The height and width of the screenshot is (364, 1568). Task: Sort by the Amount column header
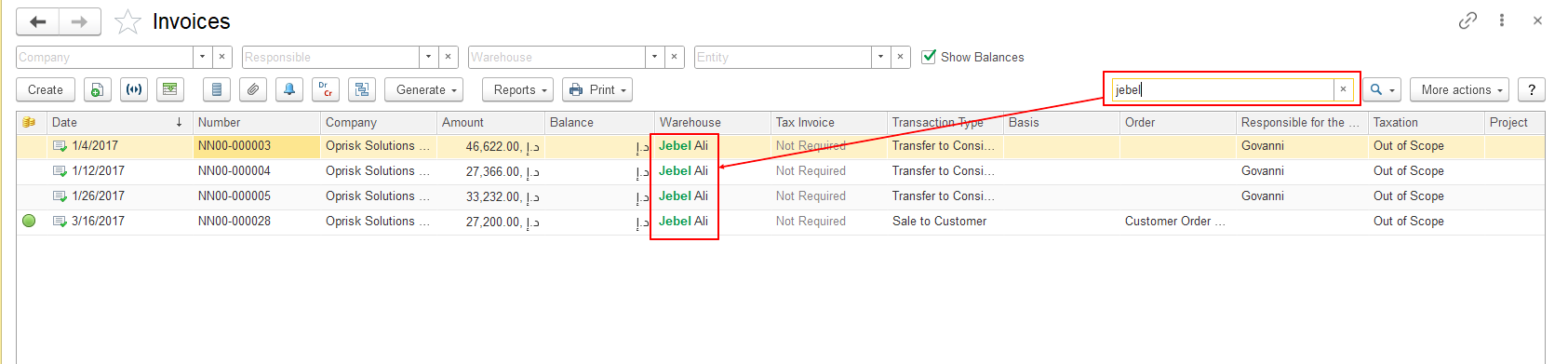tap(490, 122)
